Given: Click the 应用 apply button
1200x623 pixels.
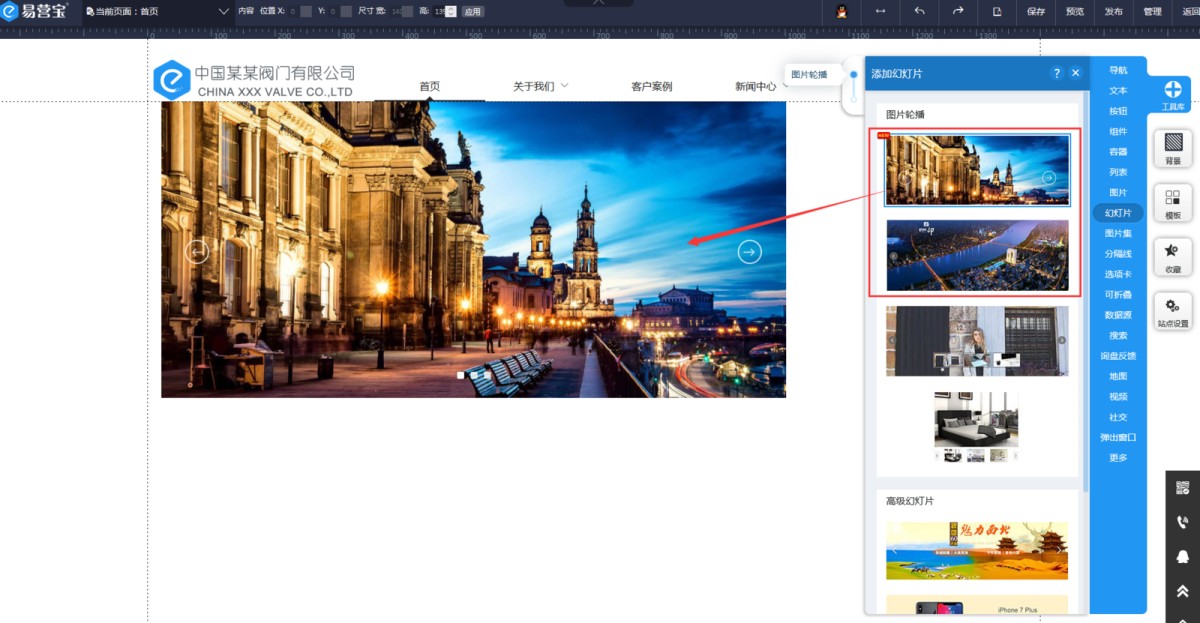Looking at the screenshot, I should pyautogui.click(x=472, y=11).
